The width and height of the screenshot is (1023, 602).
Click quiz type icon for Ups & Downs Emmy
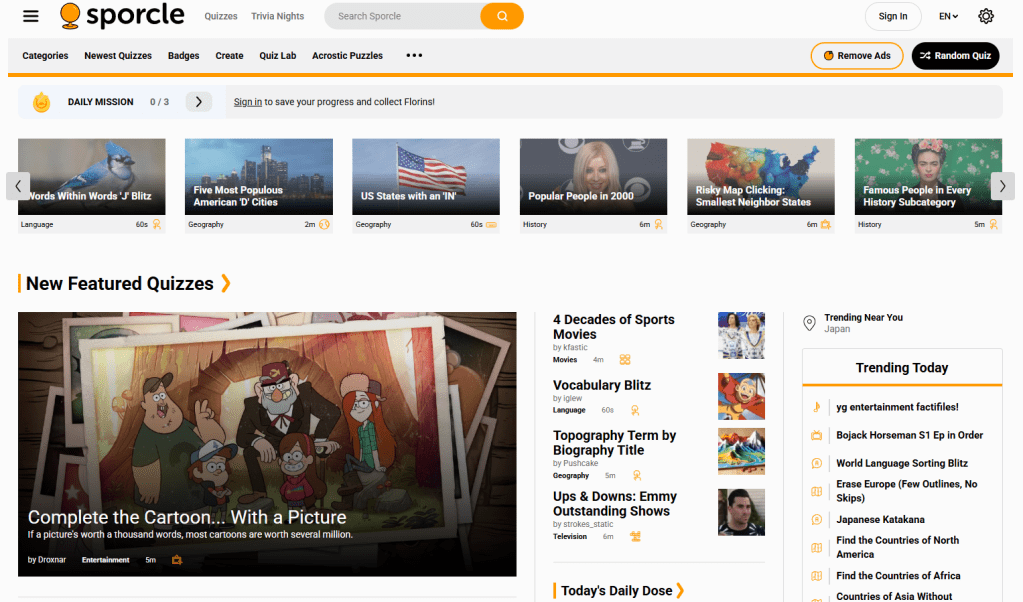tap(635, 536)
